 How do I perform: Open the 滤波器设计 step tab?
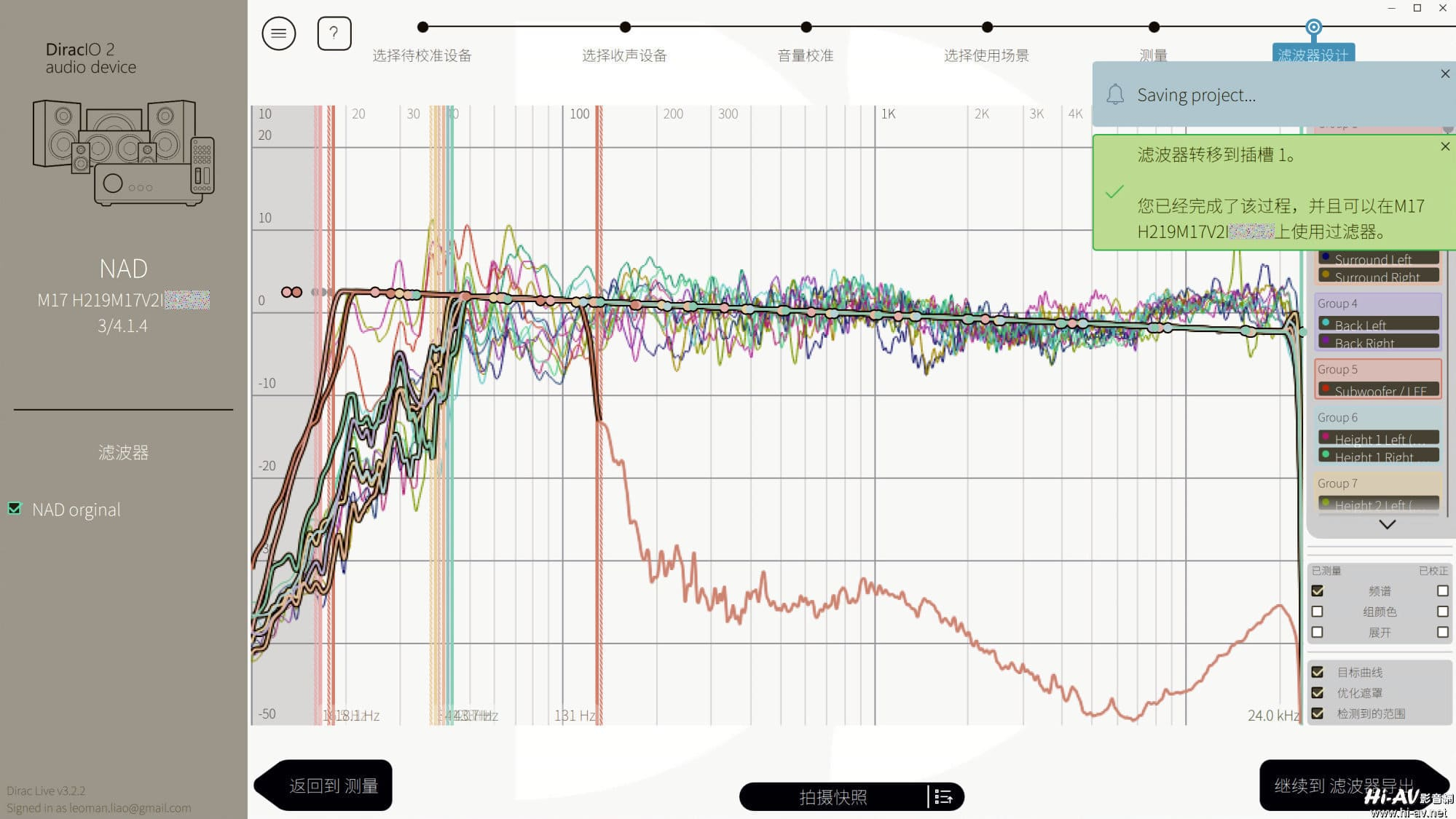1313,53
